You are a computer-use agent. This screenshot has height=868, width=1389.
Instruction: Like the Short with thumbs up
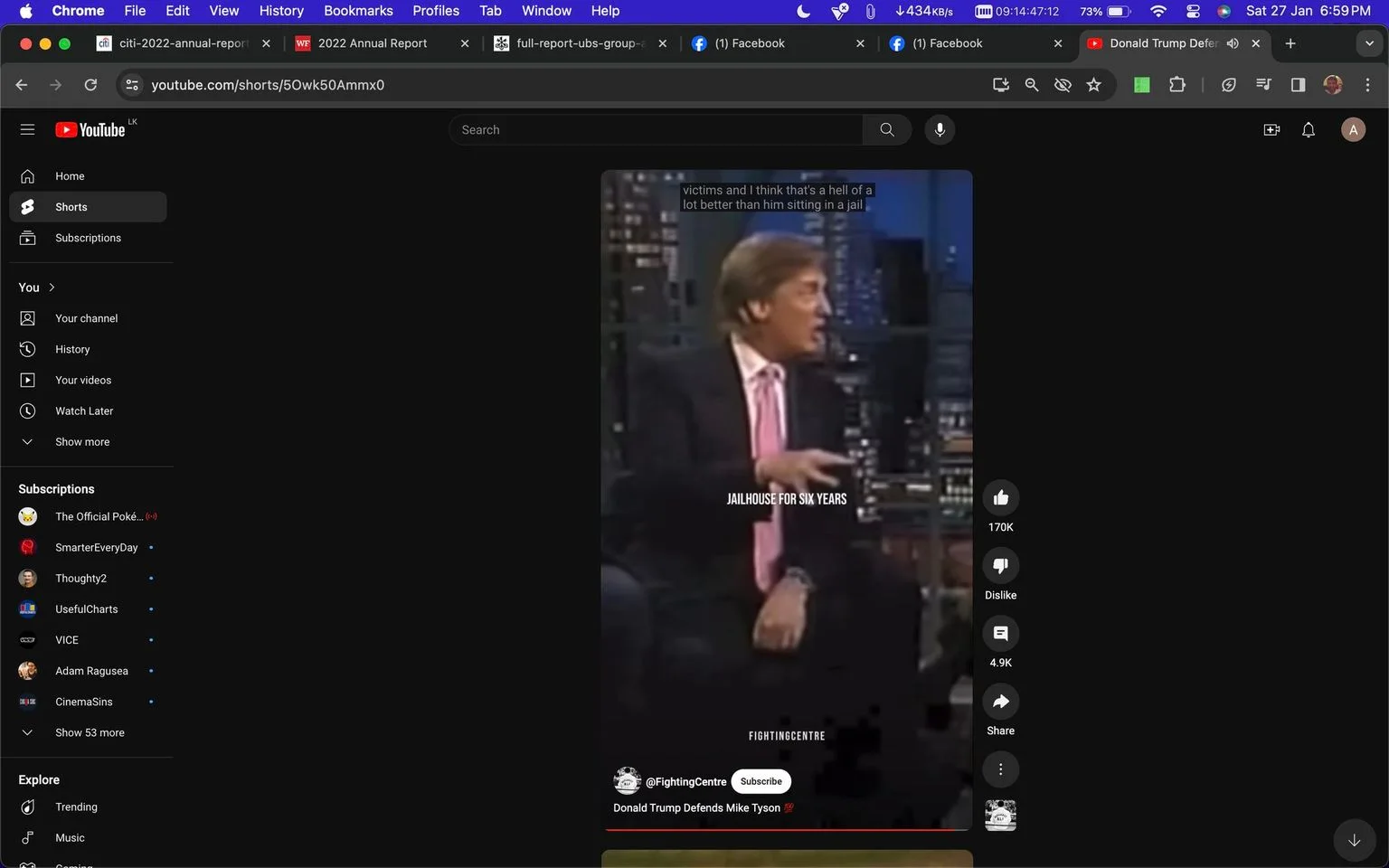[1000, 498]
